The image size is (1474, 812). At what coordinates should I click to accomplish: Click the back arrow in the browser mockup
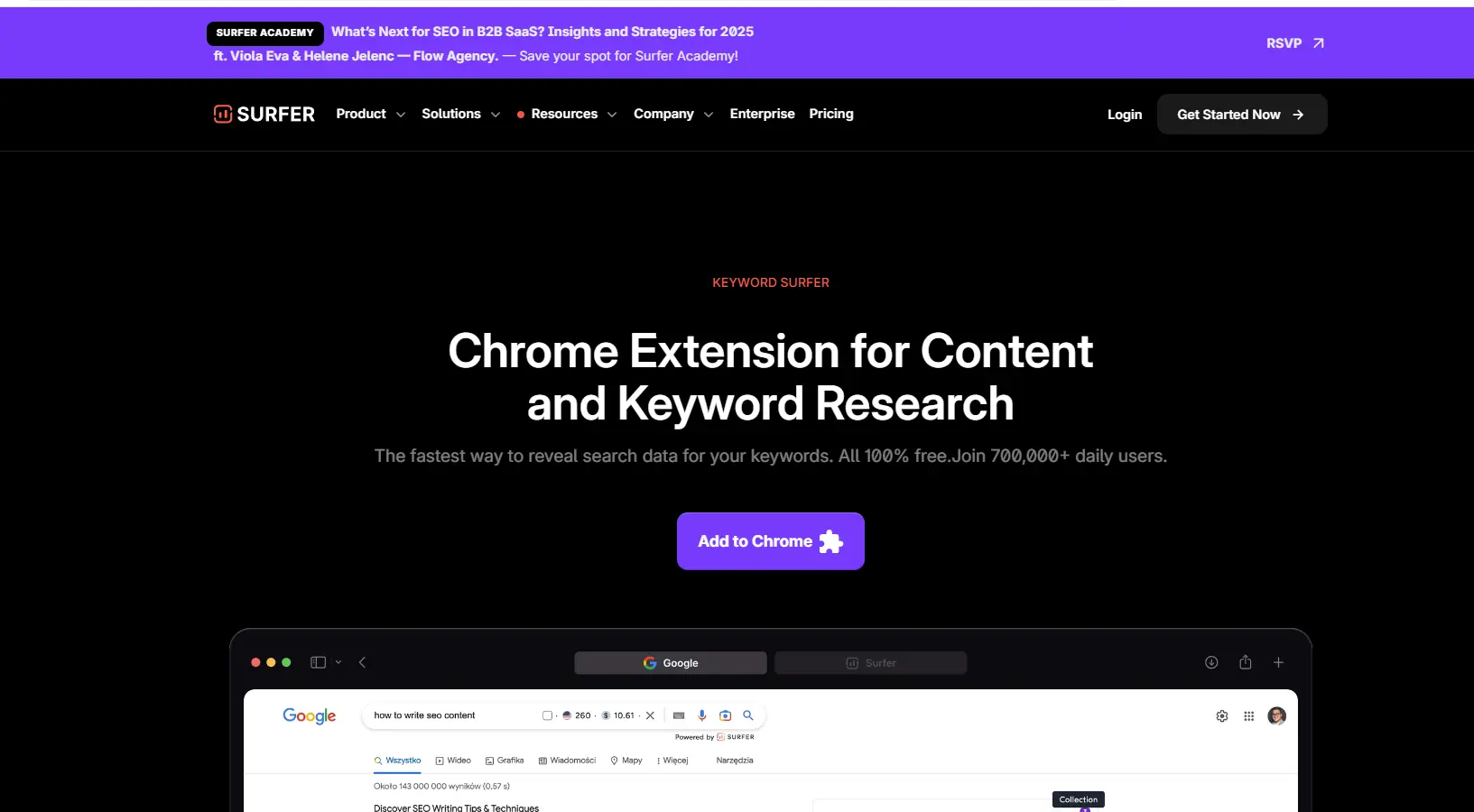point(362,662)
